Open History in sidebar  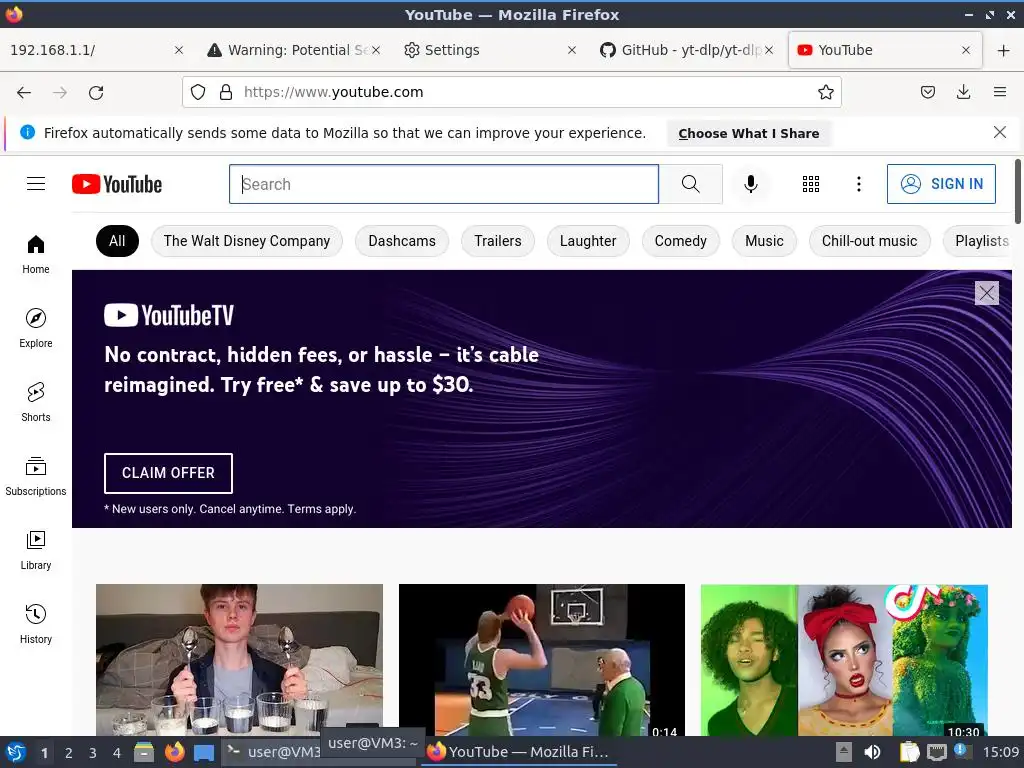coord(35,624)
